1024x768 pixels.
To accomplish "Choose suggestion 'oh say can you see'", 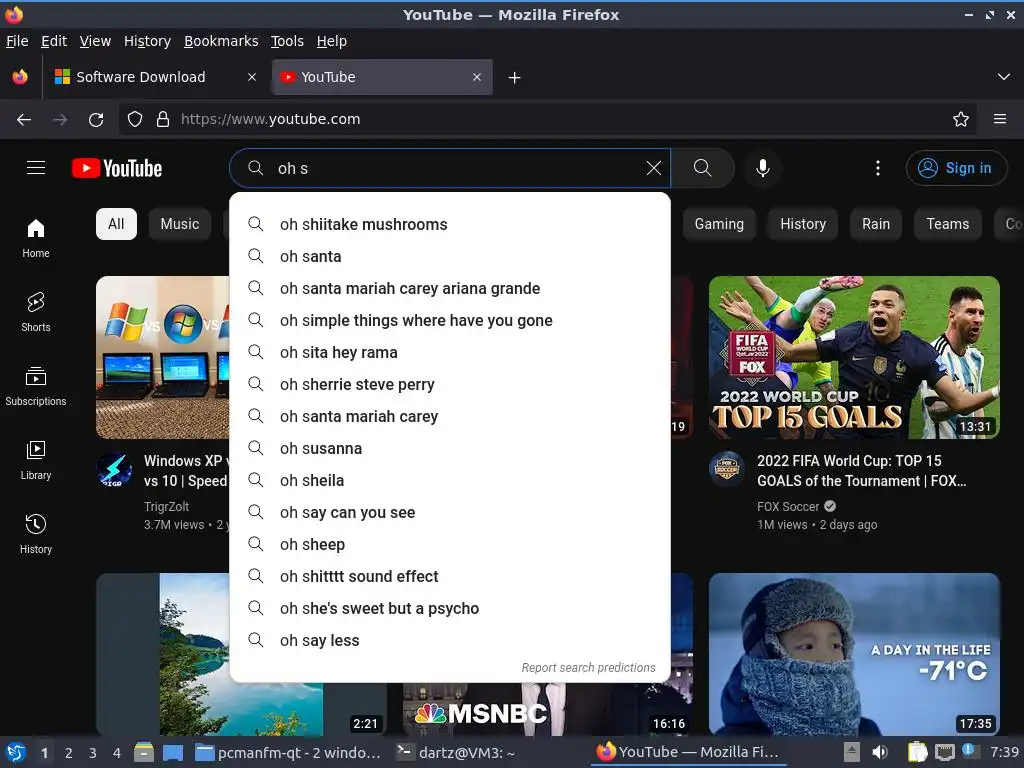I will 450,513.
